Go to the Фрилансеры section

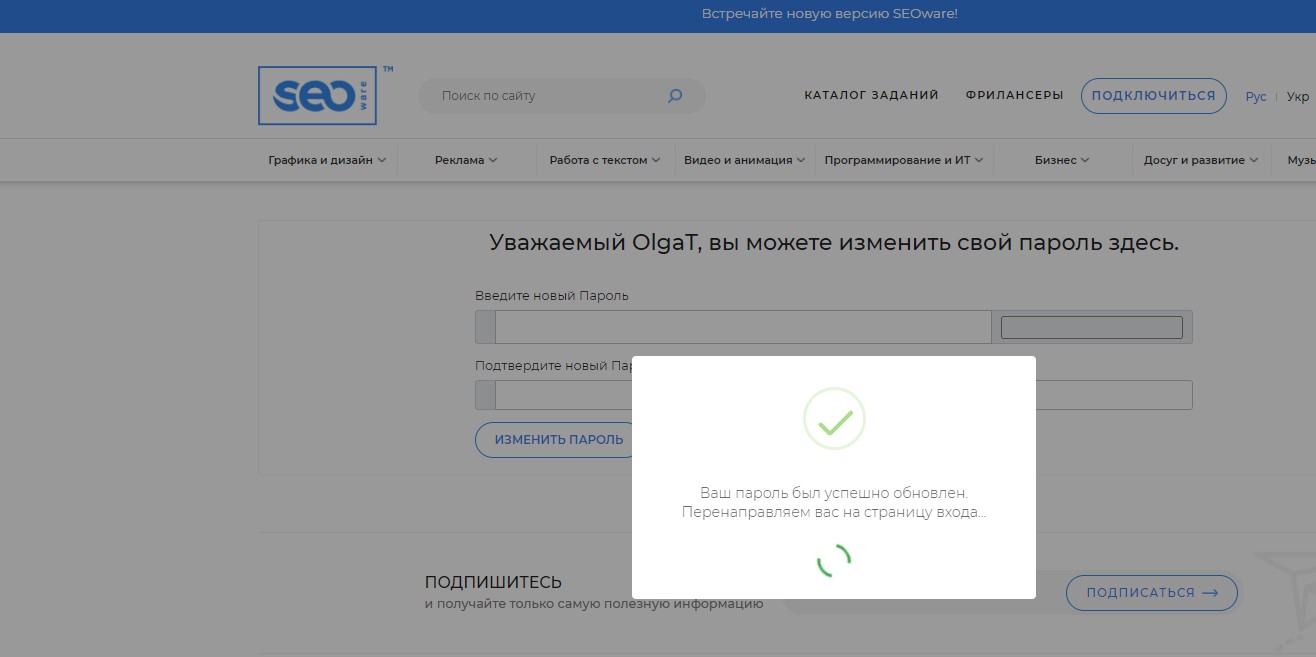[1014, 96]
